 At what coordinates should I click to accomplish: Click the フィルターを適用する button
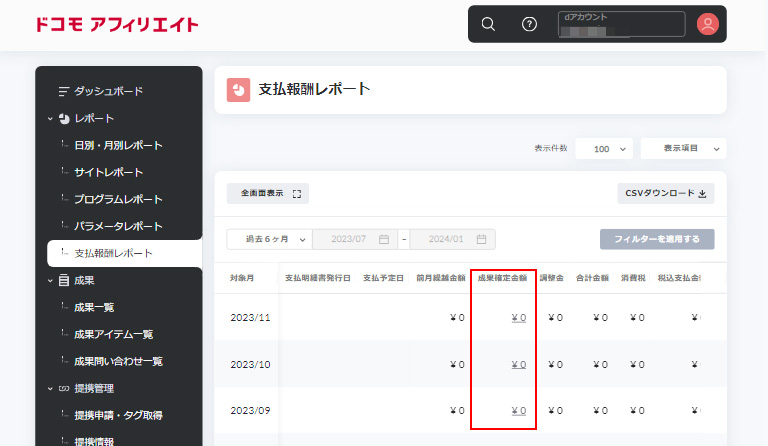pyautogui.click(x=657, y=240)
